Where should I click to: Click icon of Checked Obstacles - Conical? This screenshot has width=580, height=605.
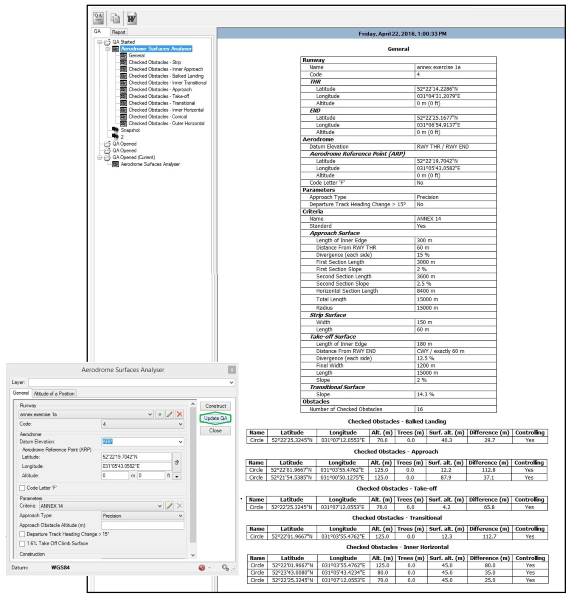tap(123, 117)
